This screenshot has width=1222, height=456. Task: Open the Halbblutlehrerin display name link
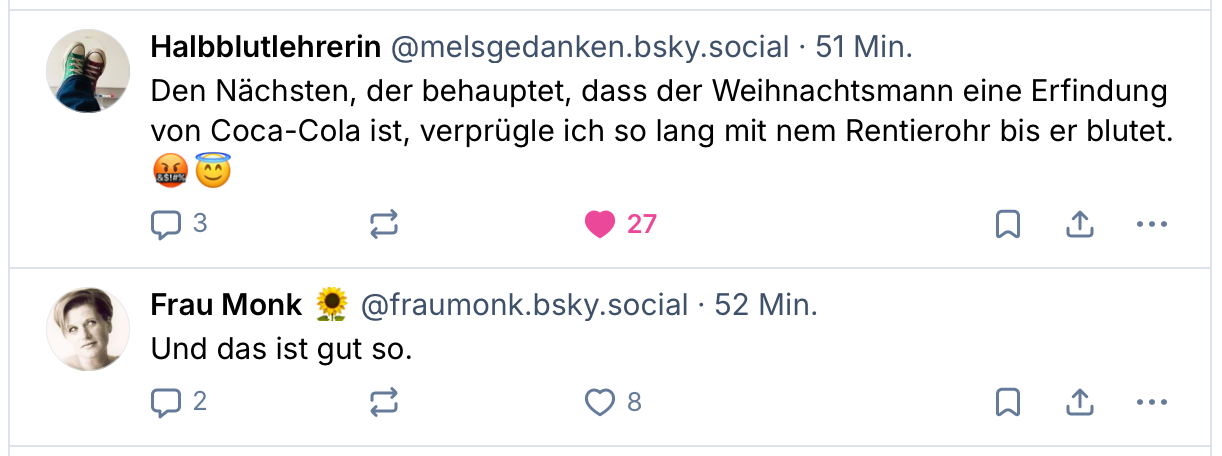pyautogui.click(x=265, y=47)
